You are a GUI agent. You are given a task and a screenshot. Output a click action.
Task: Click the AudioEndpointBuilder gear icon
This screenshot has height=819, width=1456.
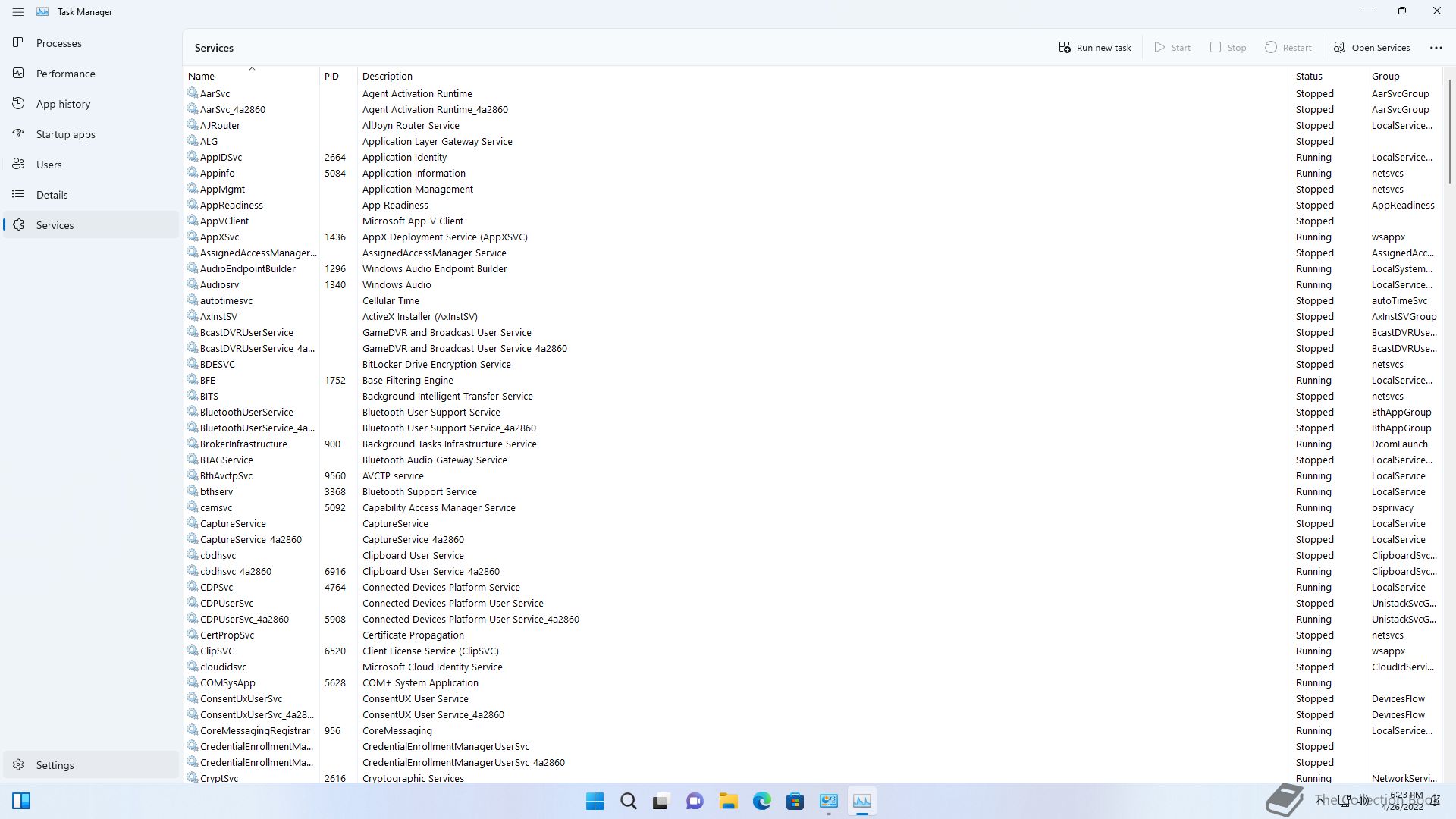[193, 268]
